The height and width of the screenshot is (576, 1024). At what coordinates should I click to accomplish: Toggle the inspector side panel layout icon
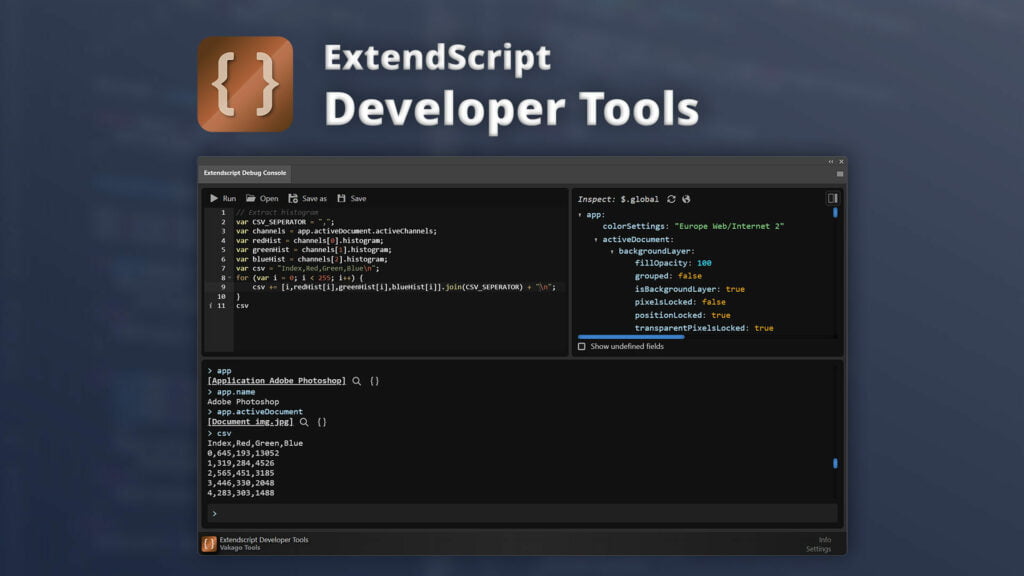point(832,198)
